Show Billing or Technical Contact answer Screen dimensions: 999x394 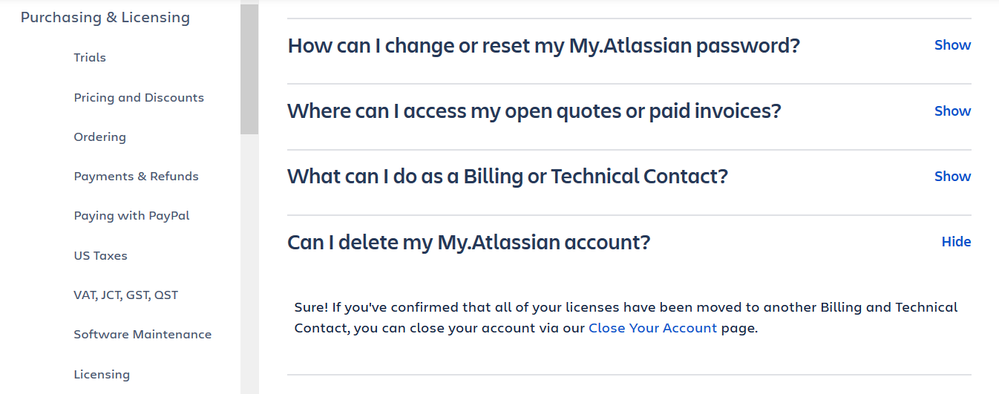(952, 177)
